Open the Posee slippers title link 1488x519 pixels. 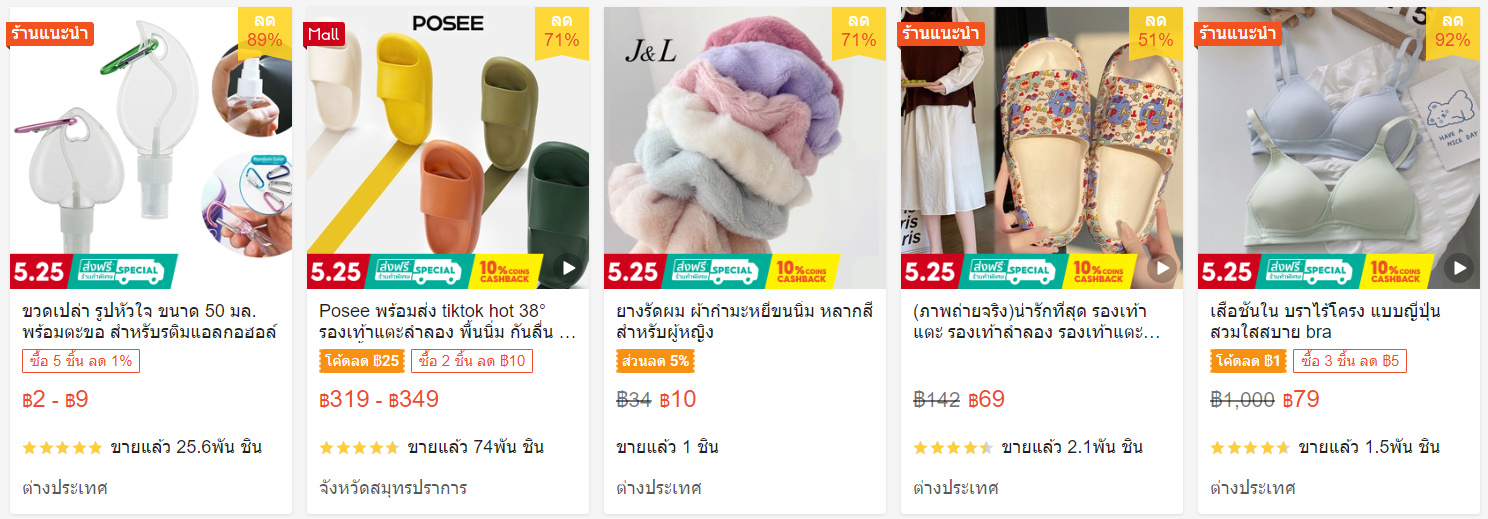click(448, 321)
